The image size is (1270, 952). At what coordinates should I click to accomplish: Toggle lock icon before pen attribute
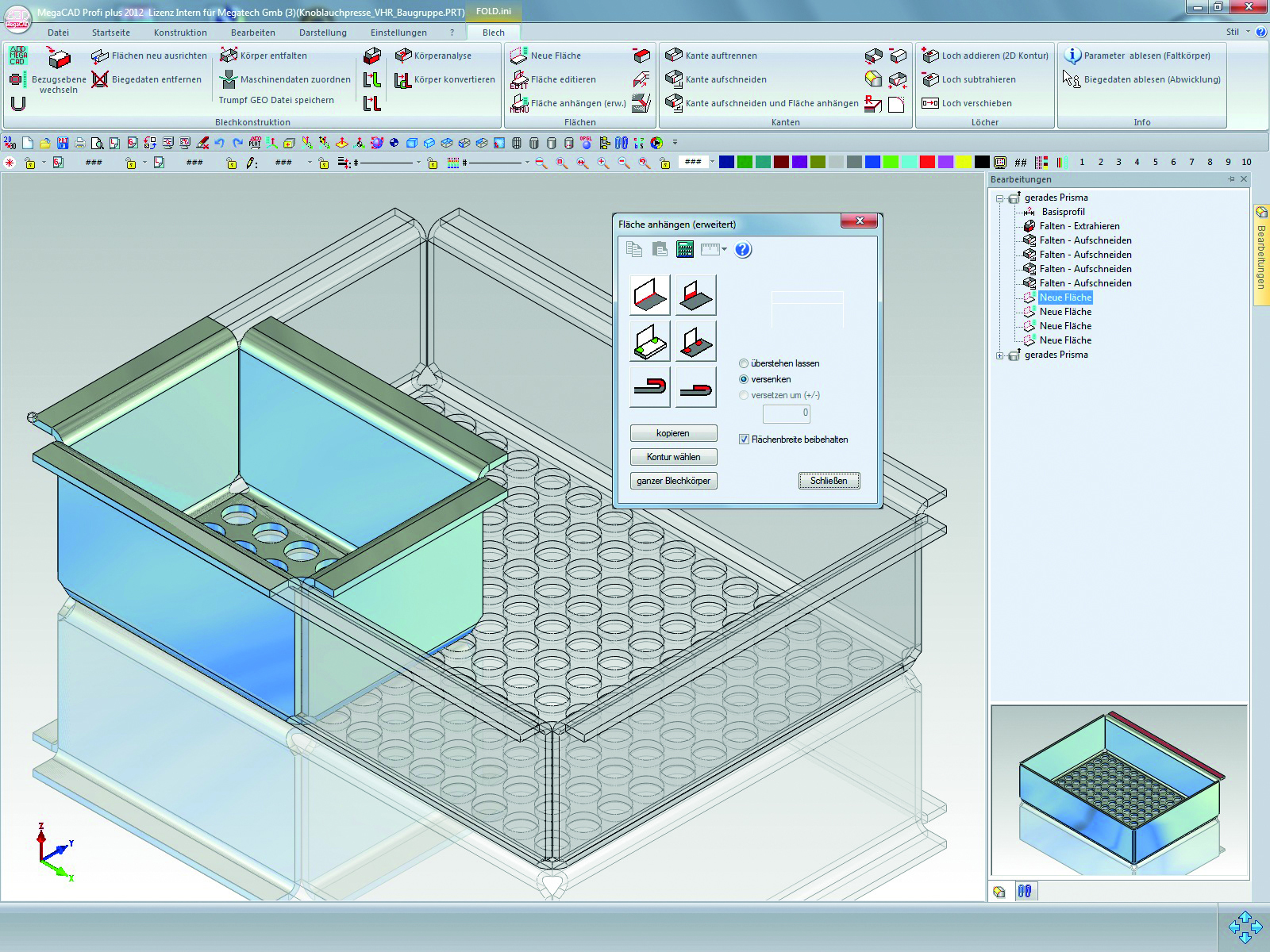[232, 163]
